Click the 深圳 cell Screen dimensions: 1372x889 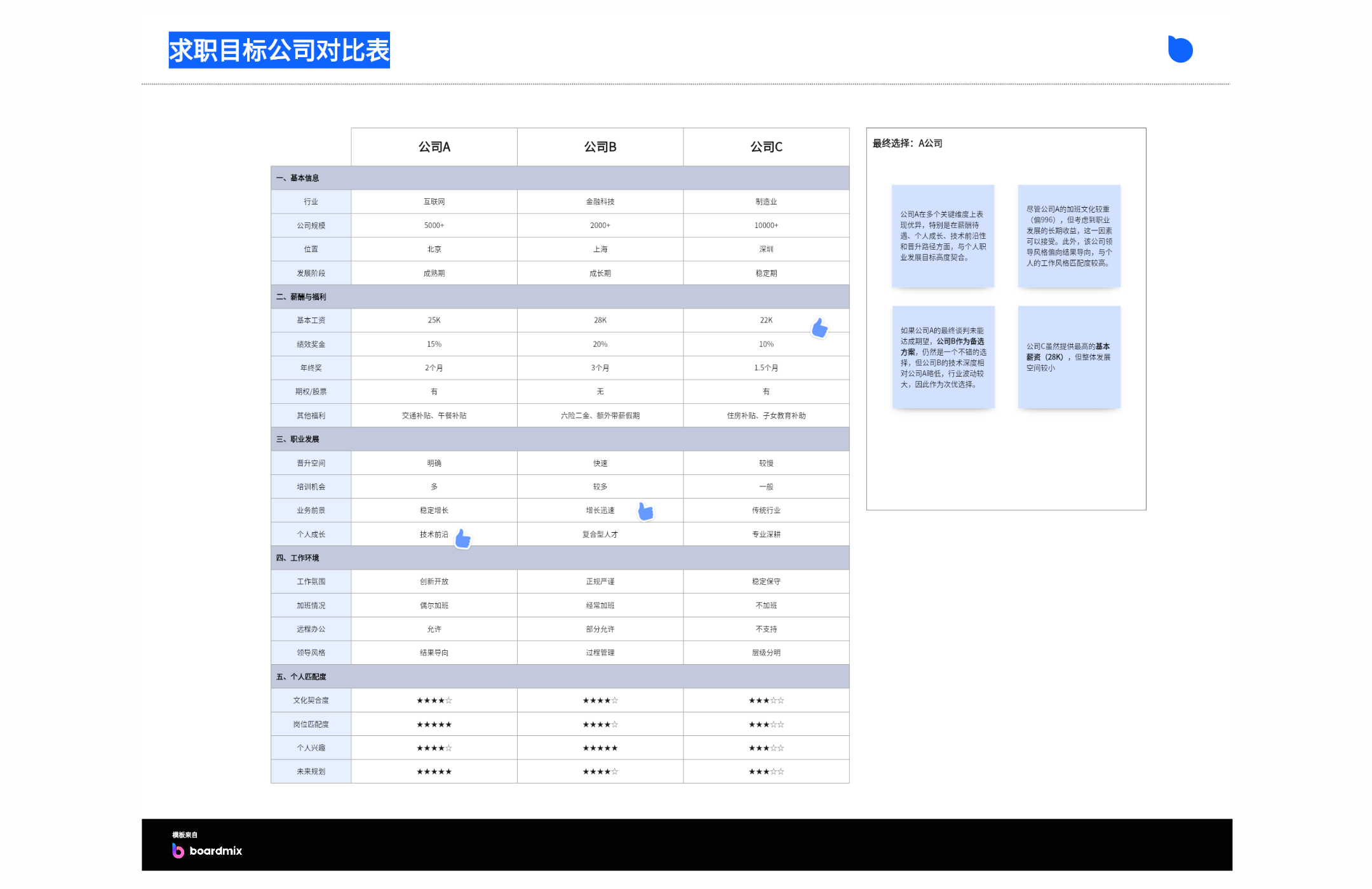(766, 249)
